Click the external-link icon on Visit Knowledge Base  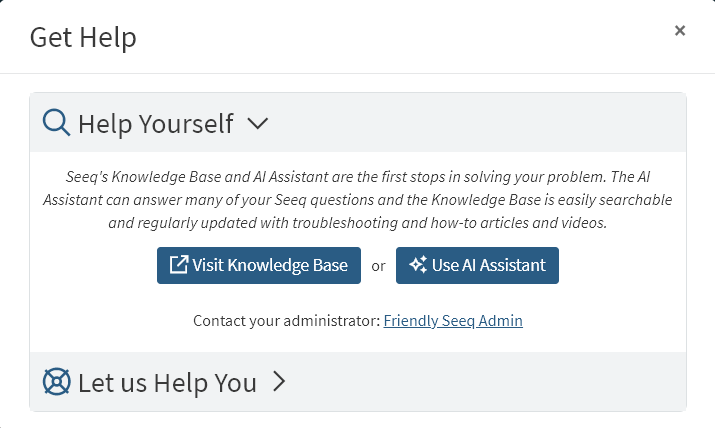(179, 265)
